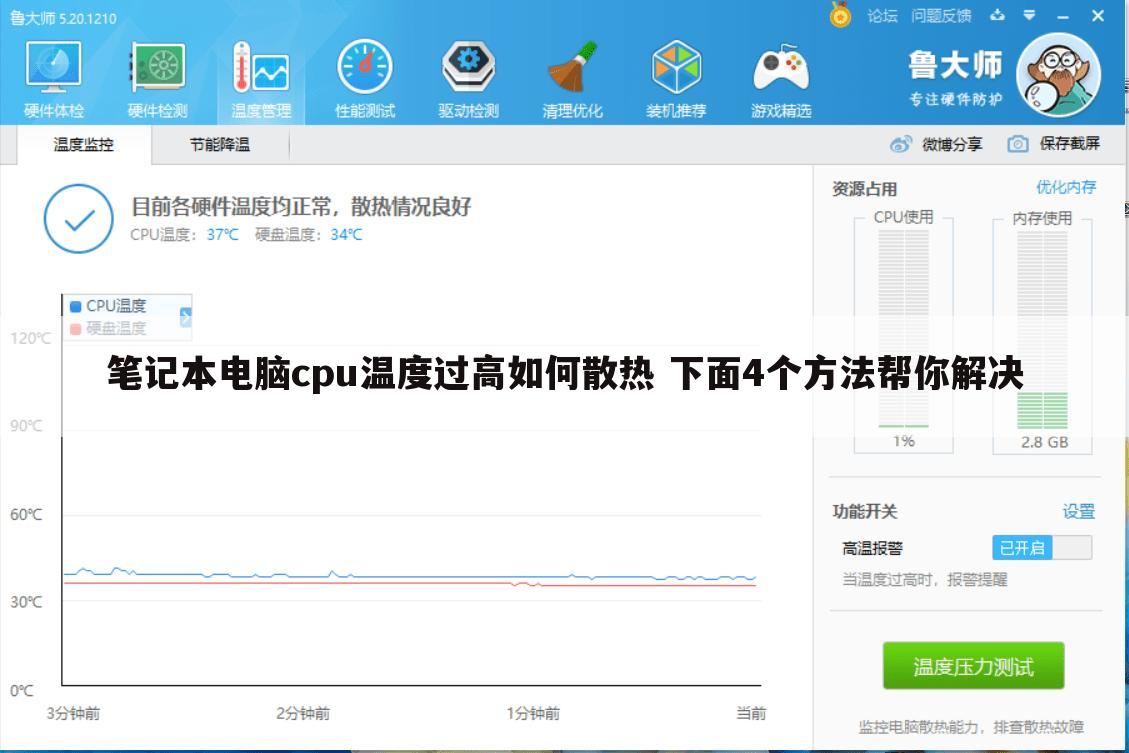Viewport: 1129px width, 753px height.
Task: Click the 3分钟前 axis label
Action: point(73,713)
